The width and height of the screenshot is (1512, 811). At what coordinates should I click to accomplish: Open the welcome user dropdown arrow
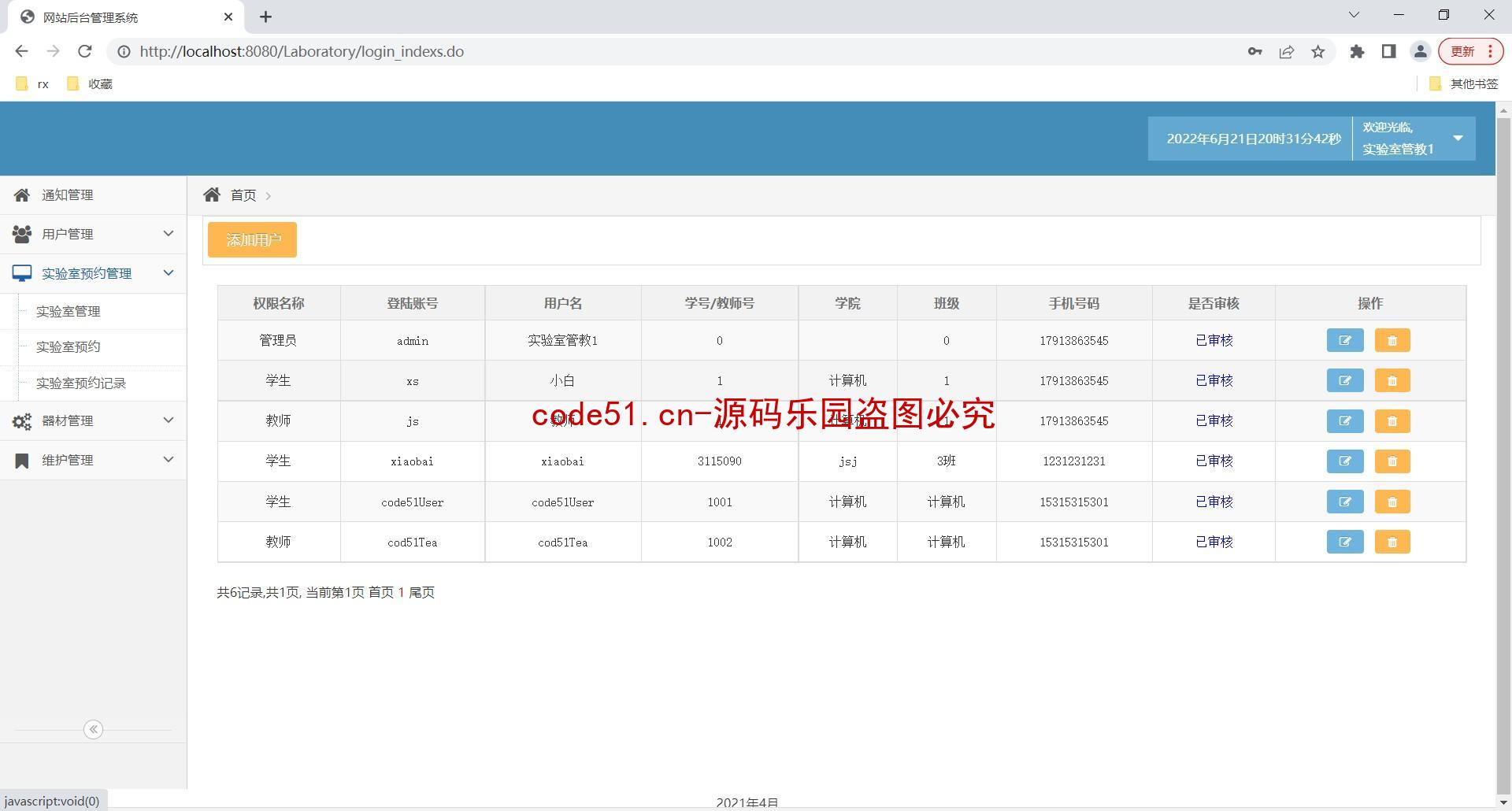pos(1458,139)
